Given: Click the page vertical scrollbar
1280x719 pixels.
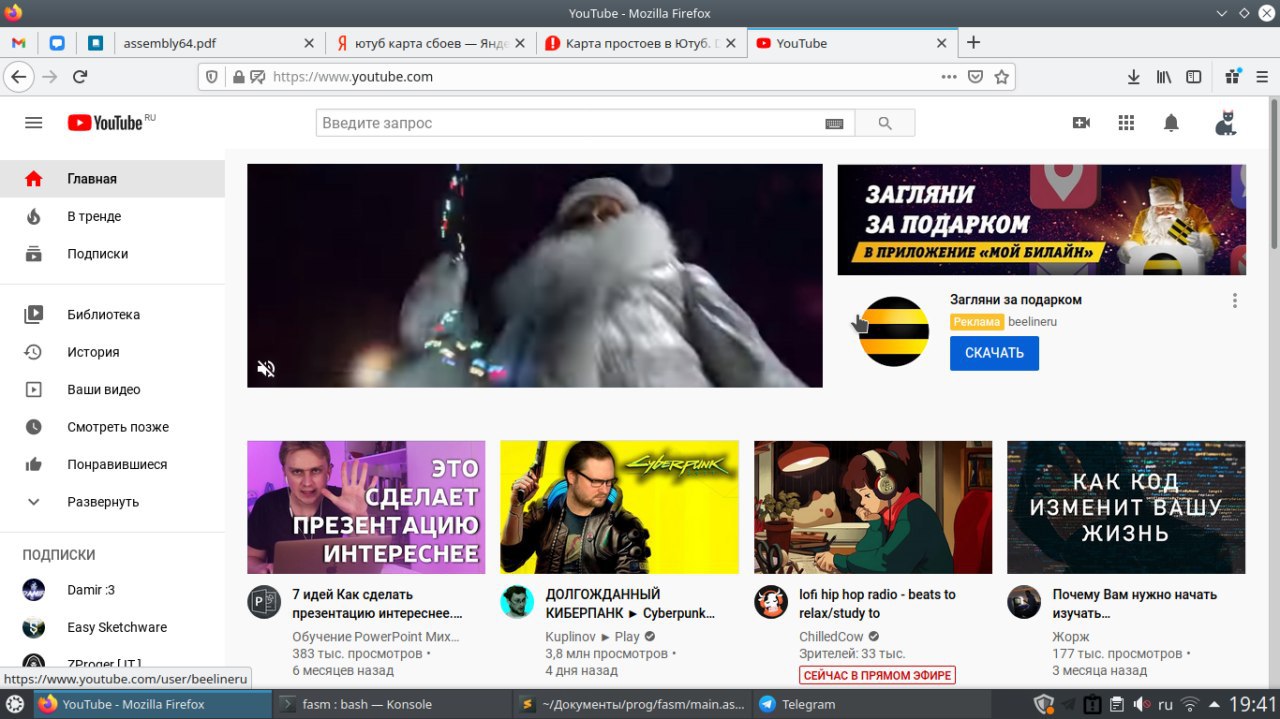Looking at the screenshot, I should pyautogui.click(x=1274, y=173).
